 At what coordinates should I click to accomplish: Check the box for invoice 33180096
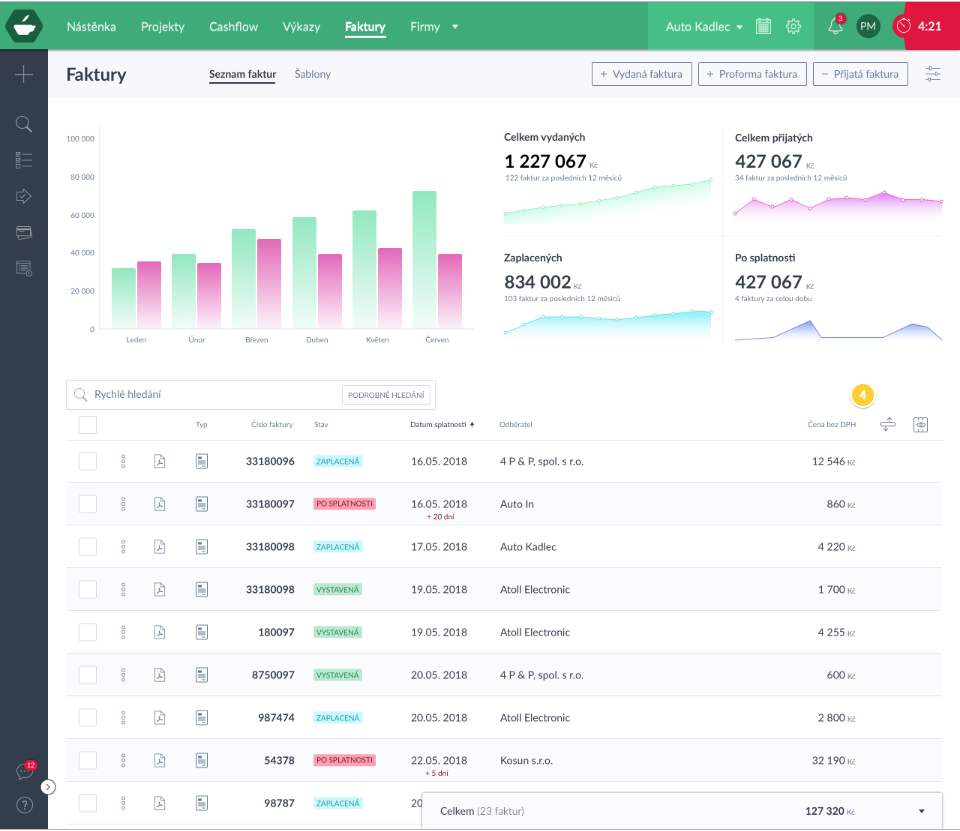coord(88,461)
